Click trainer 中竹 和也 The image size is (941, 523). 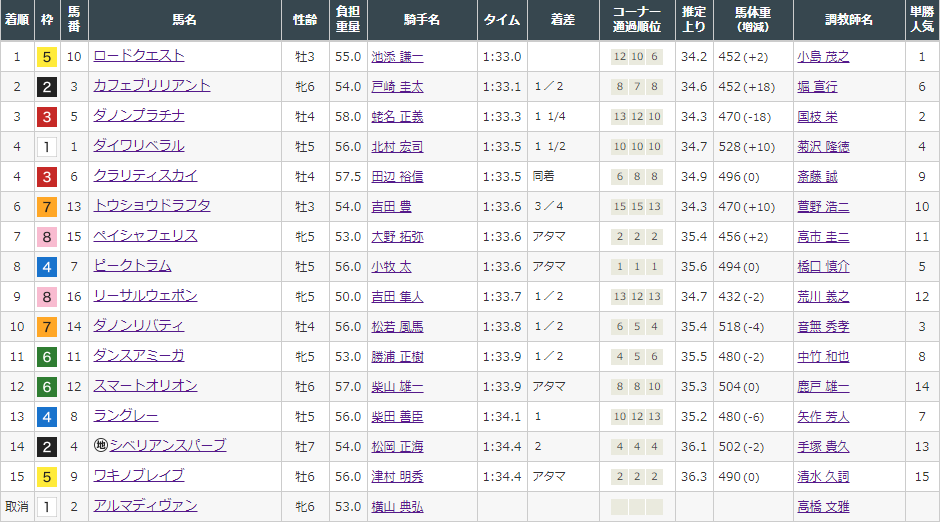823,357
